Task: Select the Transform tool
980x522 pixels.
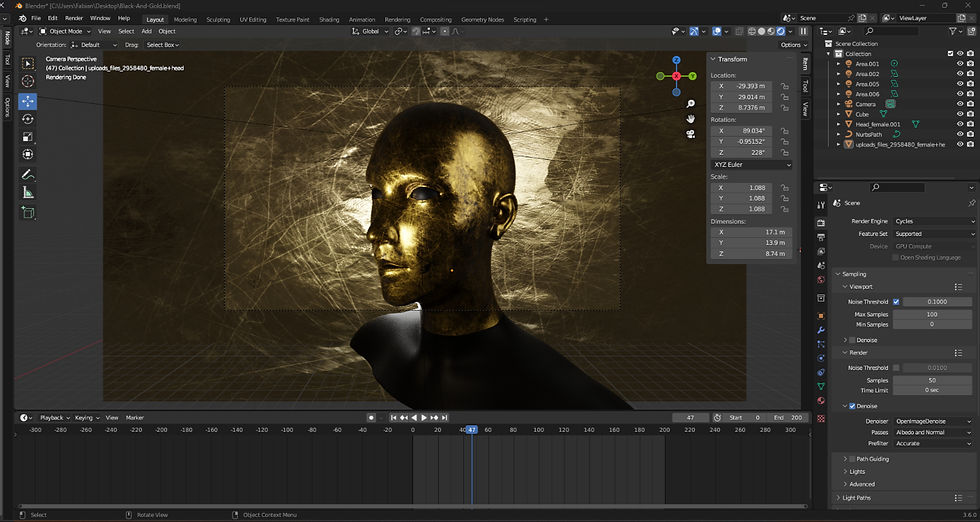Action: pyautogui.click(x=28, y=154)
